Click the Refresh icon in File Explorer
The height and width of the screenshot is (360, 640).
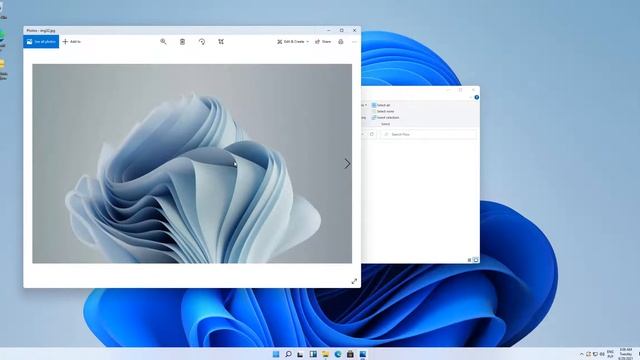click(372, 134)
